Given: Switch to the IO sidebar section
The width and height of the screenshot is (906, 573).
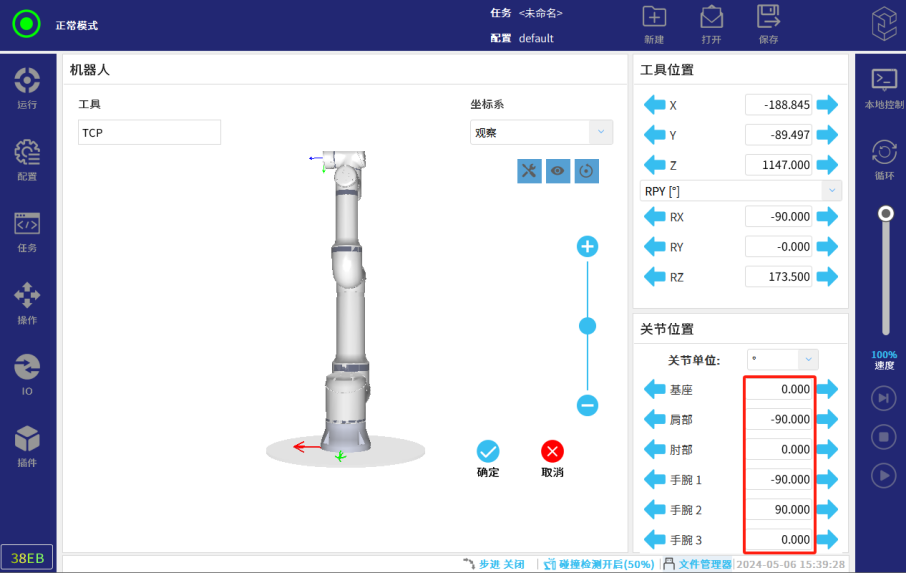Looking at the screenshot, I should pyautogui.click(x=27, y=372).
